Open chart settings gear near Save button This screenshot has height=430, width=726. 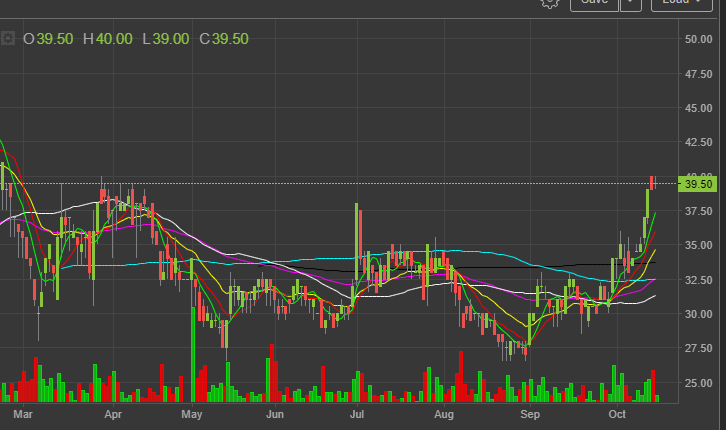coord(550,2)
